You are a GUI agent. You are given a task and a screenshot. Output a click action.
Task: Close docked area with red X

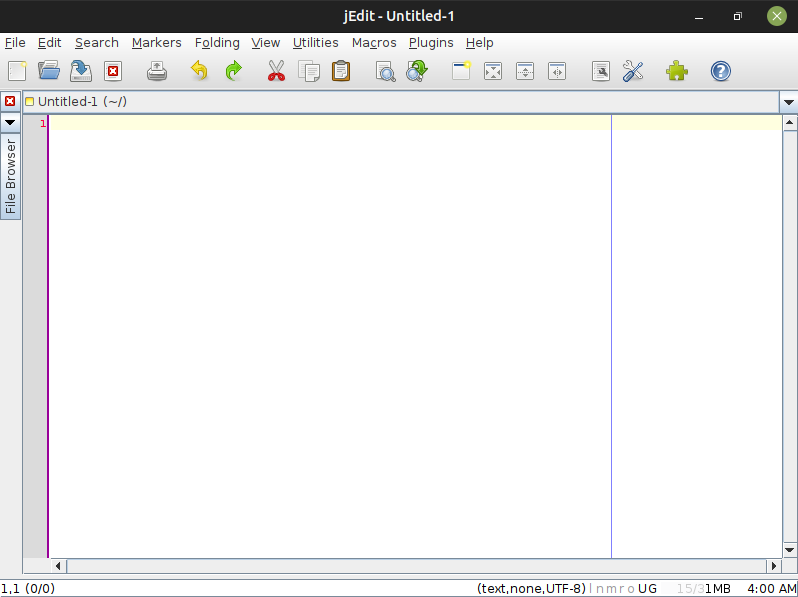coord(10,101)
